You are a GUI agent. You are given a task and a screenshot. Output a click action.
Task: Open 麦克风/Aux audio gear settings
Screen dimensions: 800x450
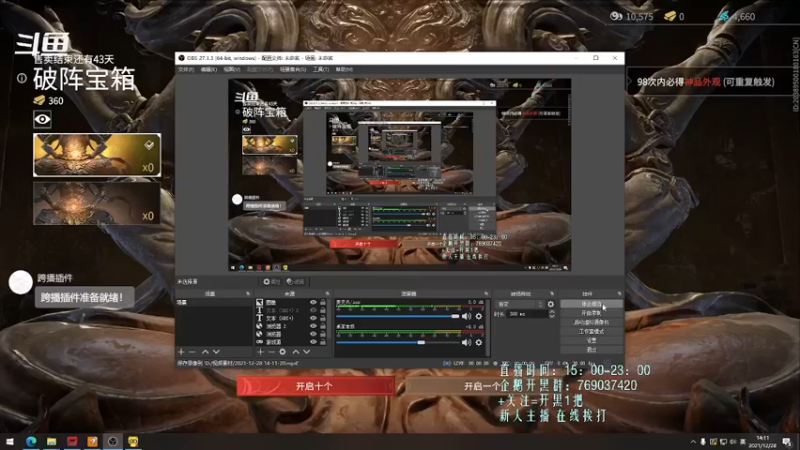[x=479, y=316]
